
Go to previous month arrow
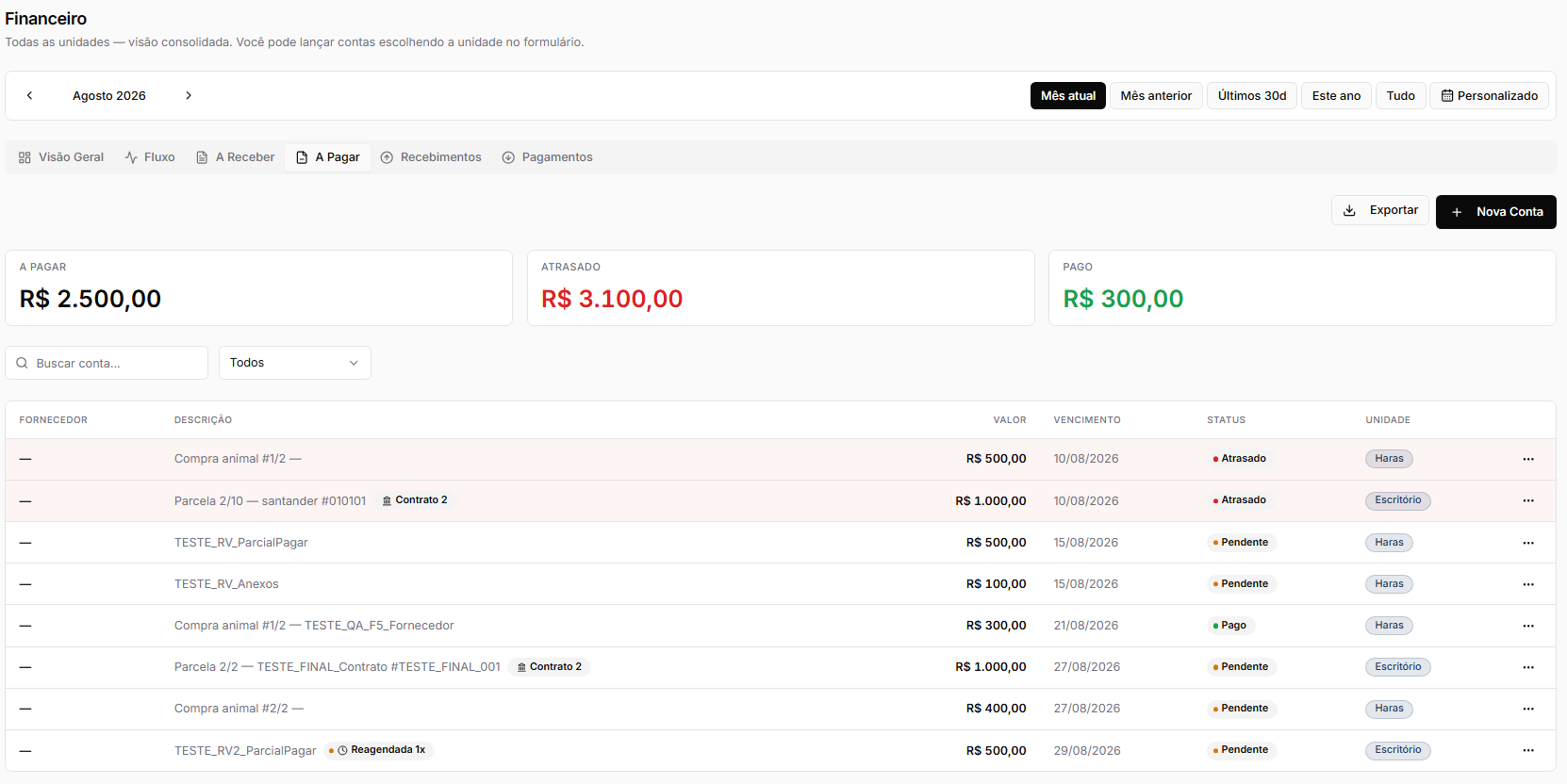[30, 95]
